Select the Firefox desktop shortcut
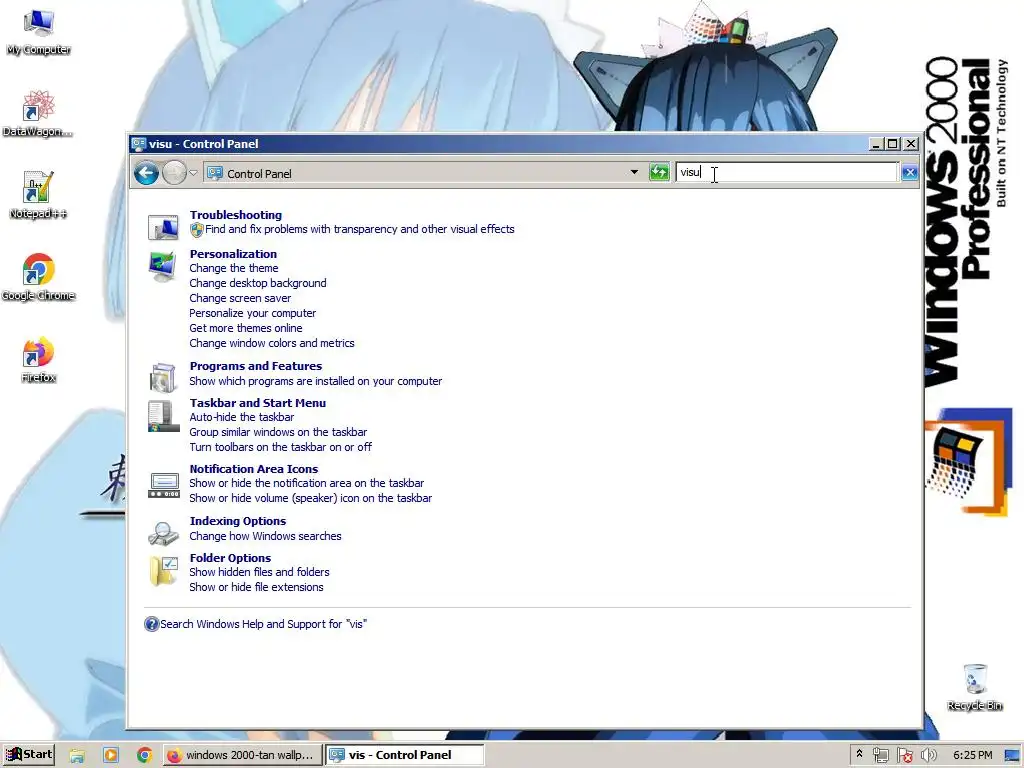 [38, 360]
